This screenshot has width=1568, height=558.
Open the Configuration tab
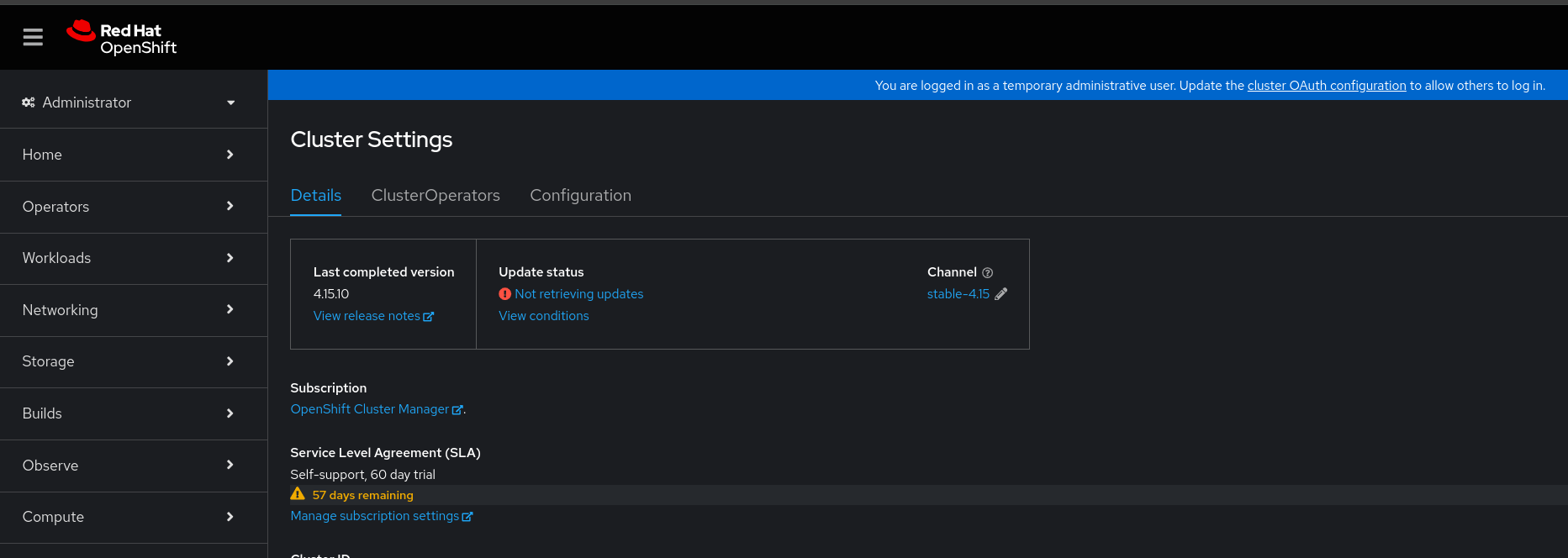(x=580, y=196)
